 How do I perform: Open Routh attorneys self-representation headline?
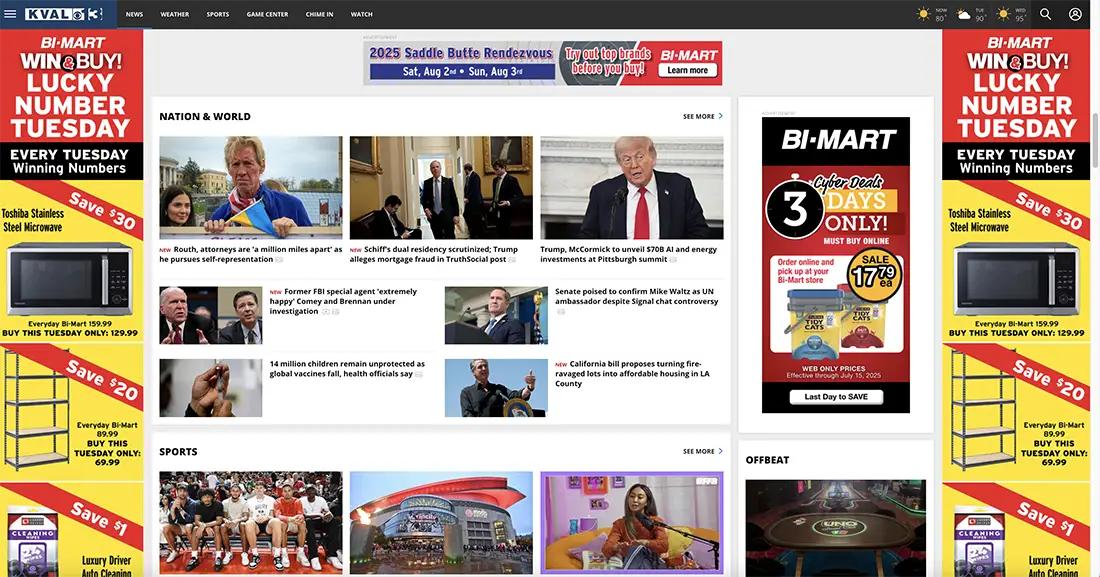pyautogui.click(x=251, y=254)
